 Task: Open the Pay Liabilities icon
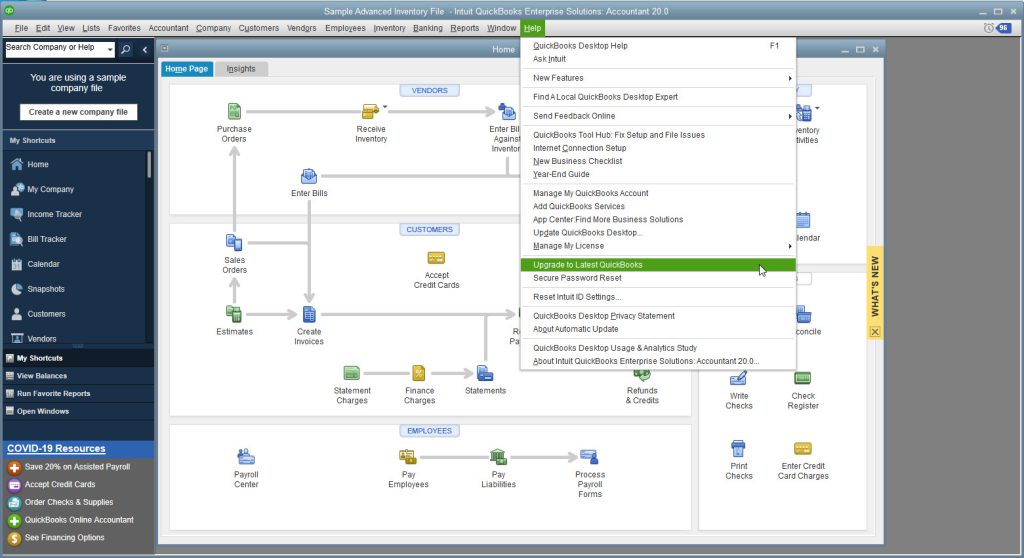[x=498, y=457]
